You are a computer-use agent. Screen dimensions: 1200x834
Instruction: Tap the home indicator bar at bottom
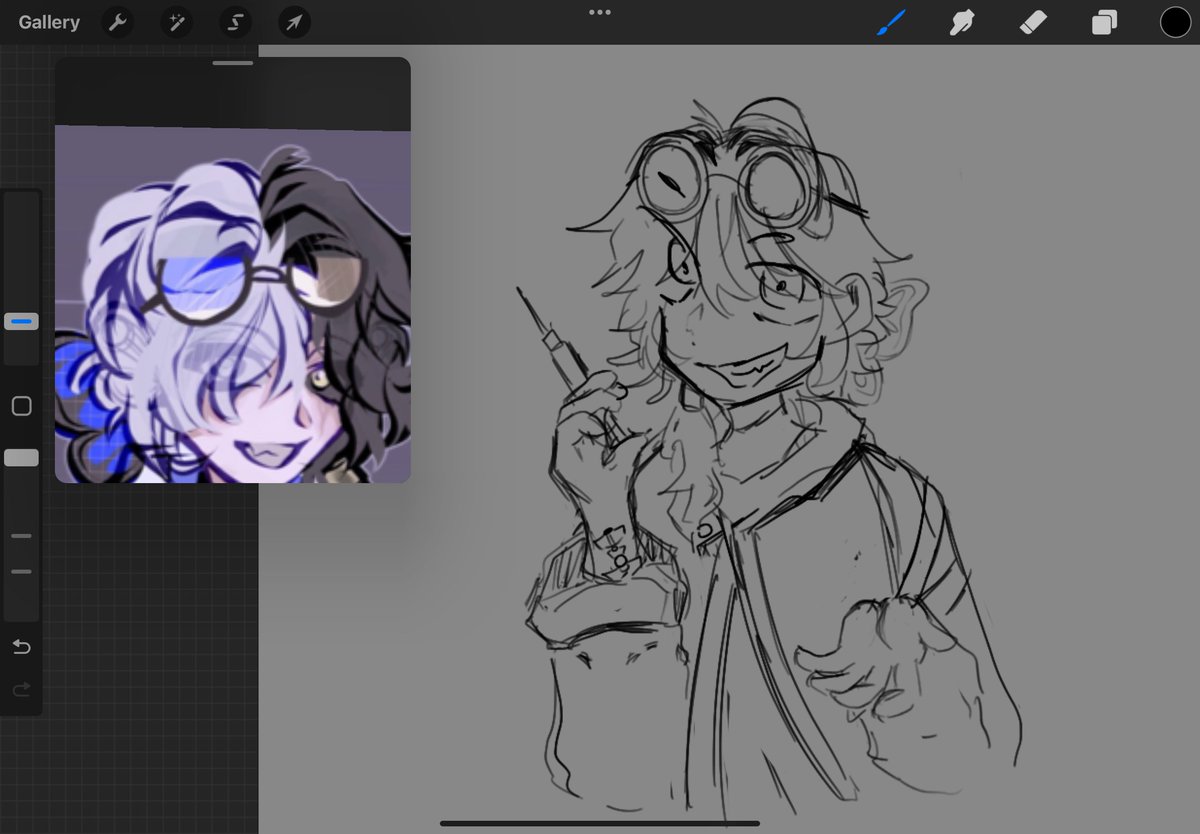click(600, 824)
